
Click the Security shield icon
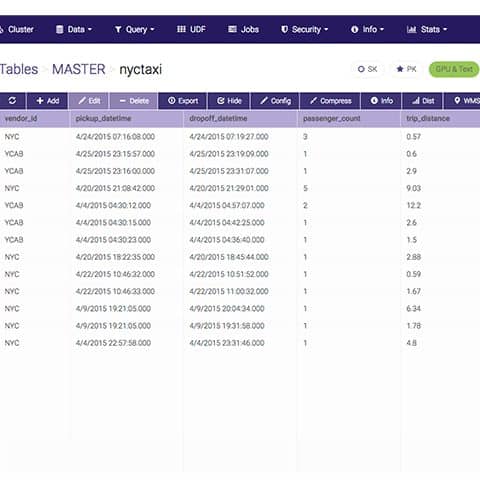coord(284,29)
